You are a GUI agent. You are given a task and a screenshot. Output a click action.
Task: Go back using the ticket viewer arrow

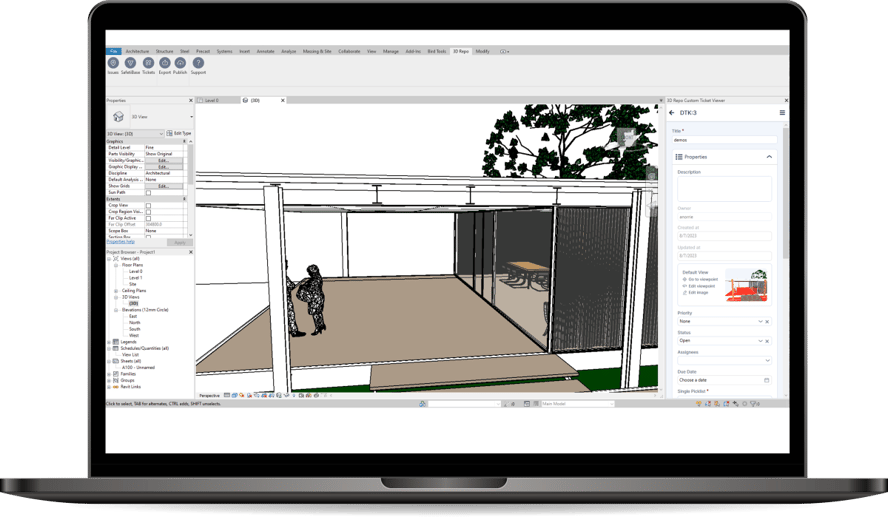[672, 113]
